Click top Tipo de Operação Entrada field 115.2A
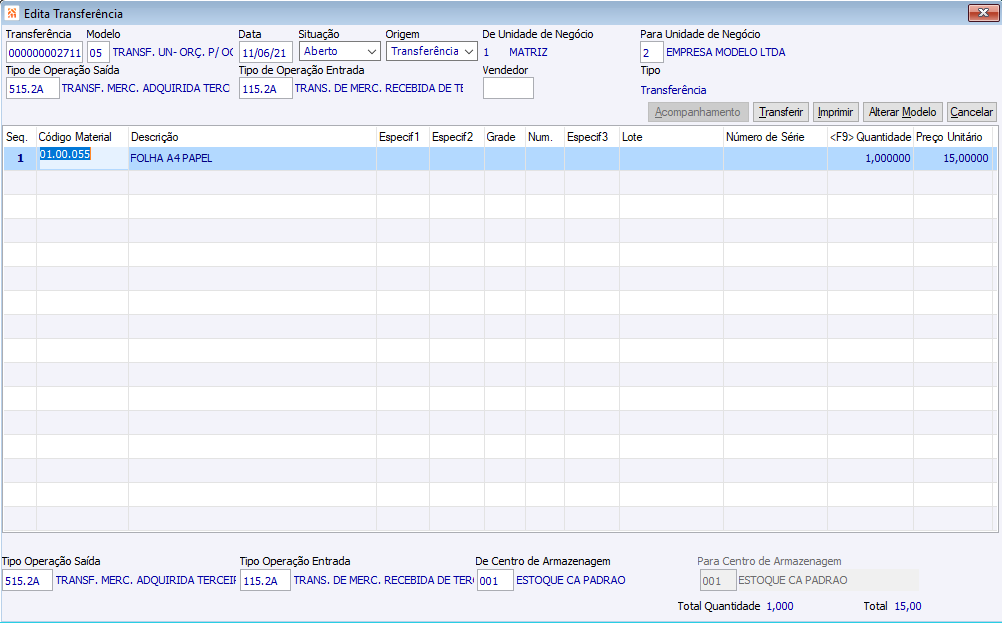 pos(266,88)
